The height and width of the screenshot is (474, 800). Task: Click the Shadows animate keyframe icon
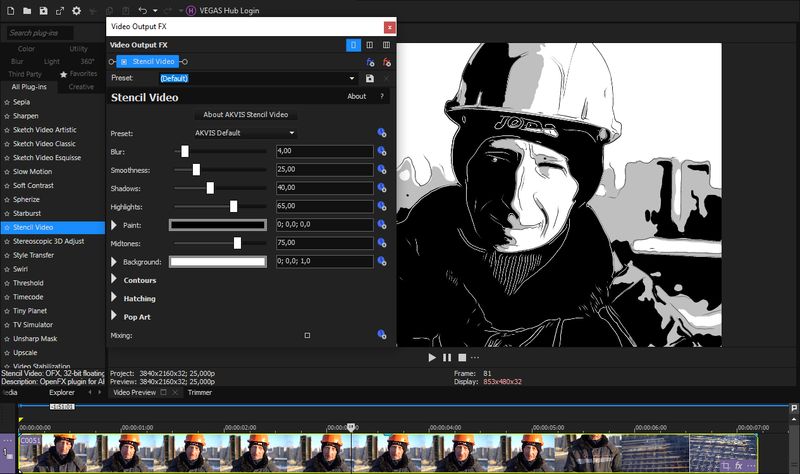click(x=382, y=188)
